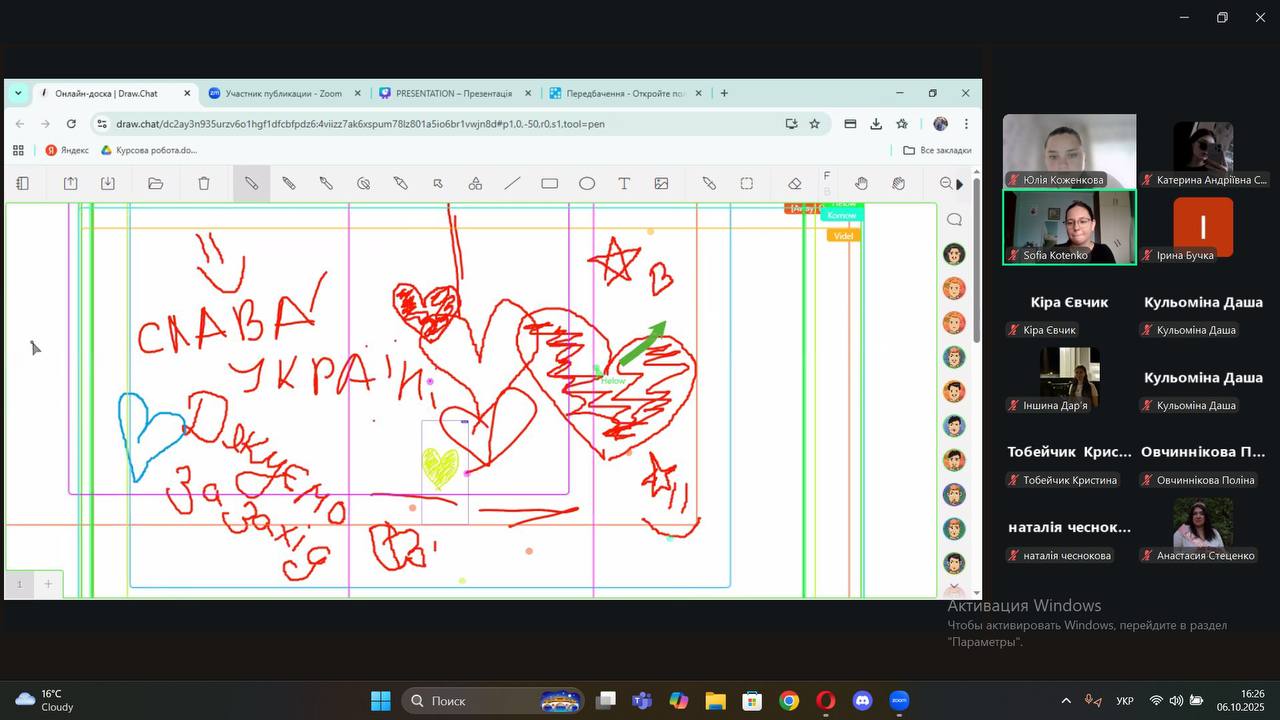1280x720 pixels.
Task: Select the Eraser tool in toolbar
Action: [795, 184]
